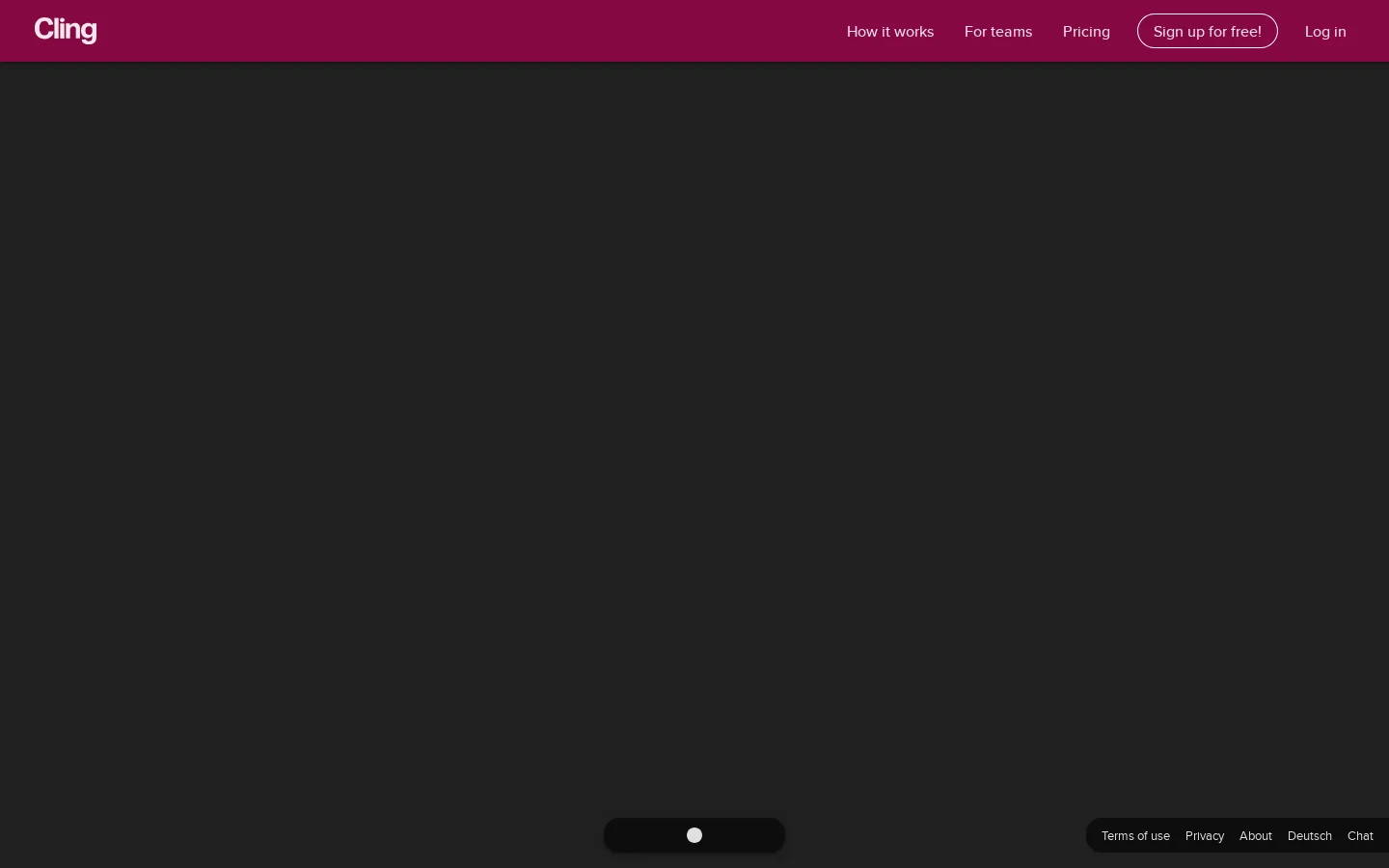Image resolution: width=1389 pixels, height=868 pixels.
Task: Open the About link in footer
Action: [1256, 836]
